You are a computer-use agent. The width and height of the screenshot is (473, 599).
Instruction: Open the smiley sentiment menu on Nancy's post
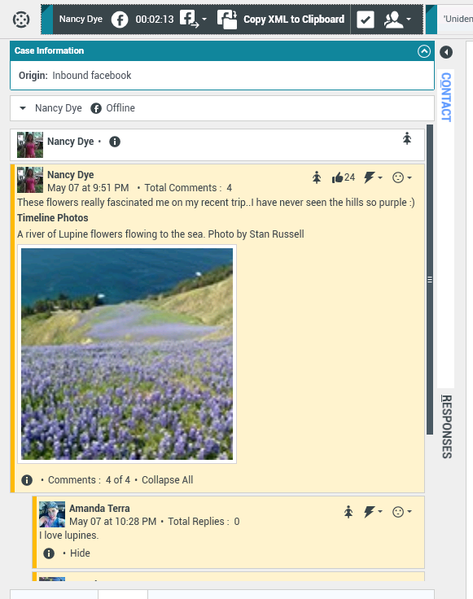[402, 178]
